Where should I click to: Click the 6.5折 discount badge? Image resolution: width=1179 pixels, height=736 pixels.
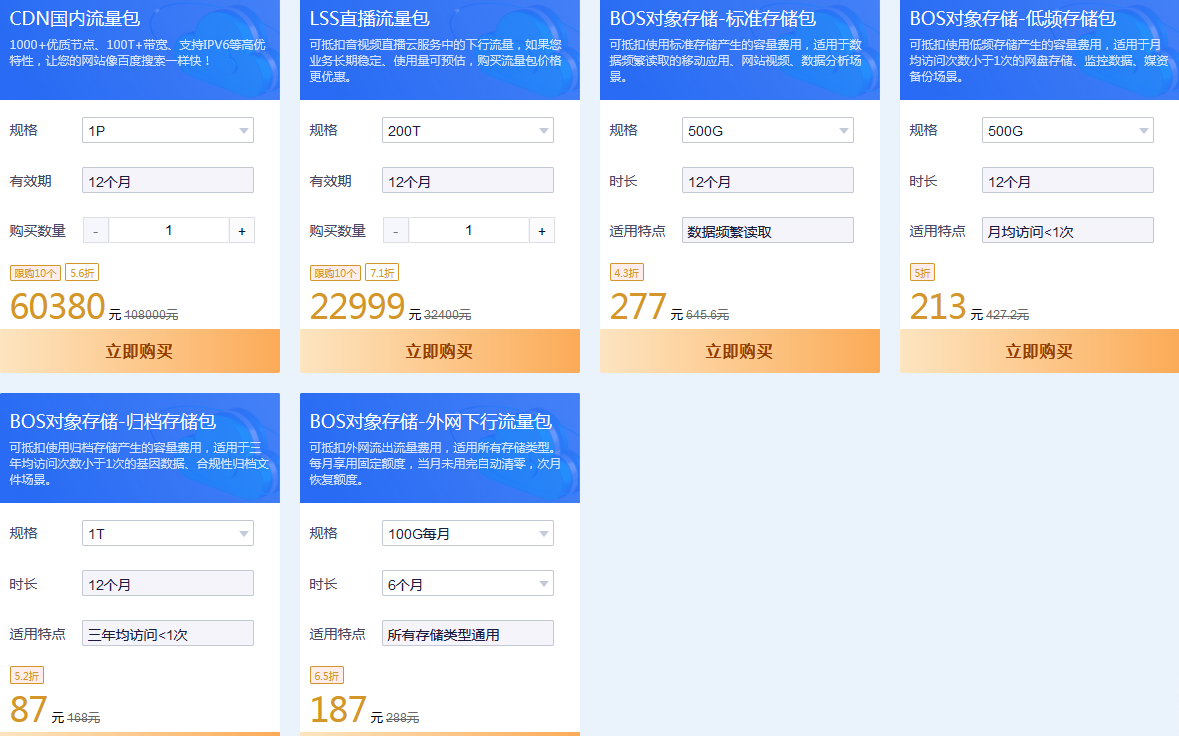[x=326, y=676]
